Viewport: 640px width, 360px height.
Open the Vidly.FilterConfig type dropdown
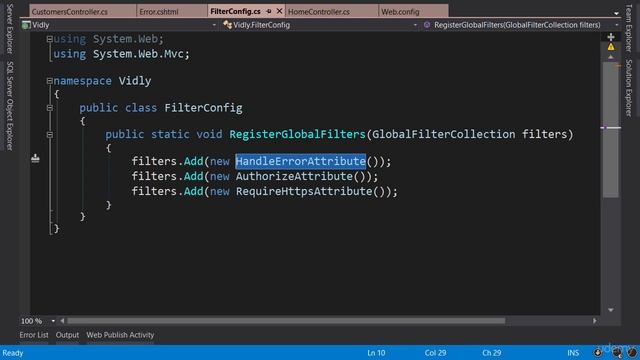(x=415, y=25)
